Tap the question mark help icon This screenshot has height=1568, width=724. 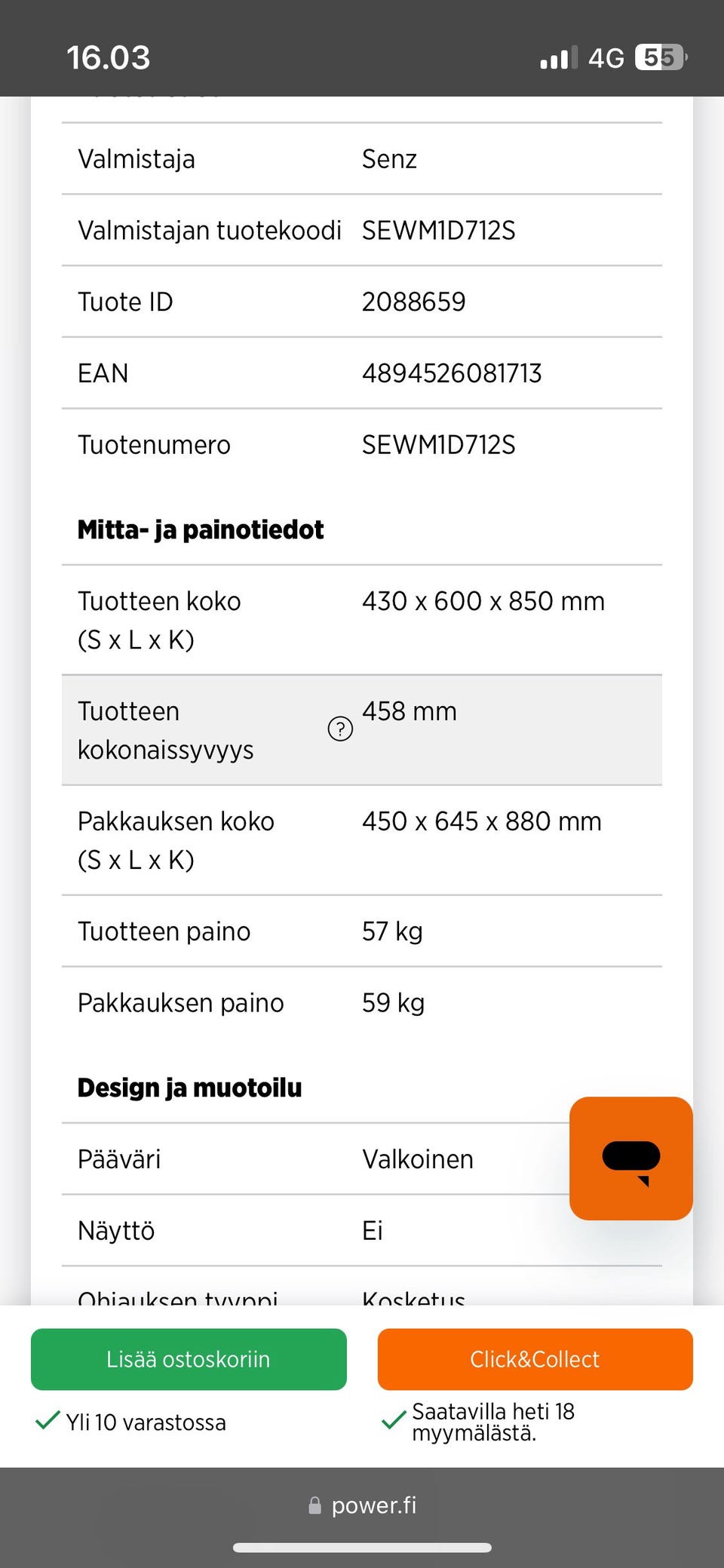(340, 729)
